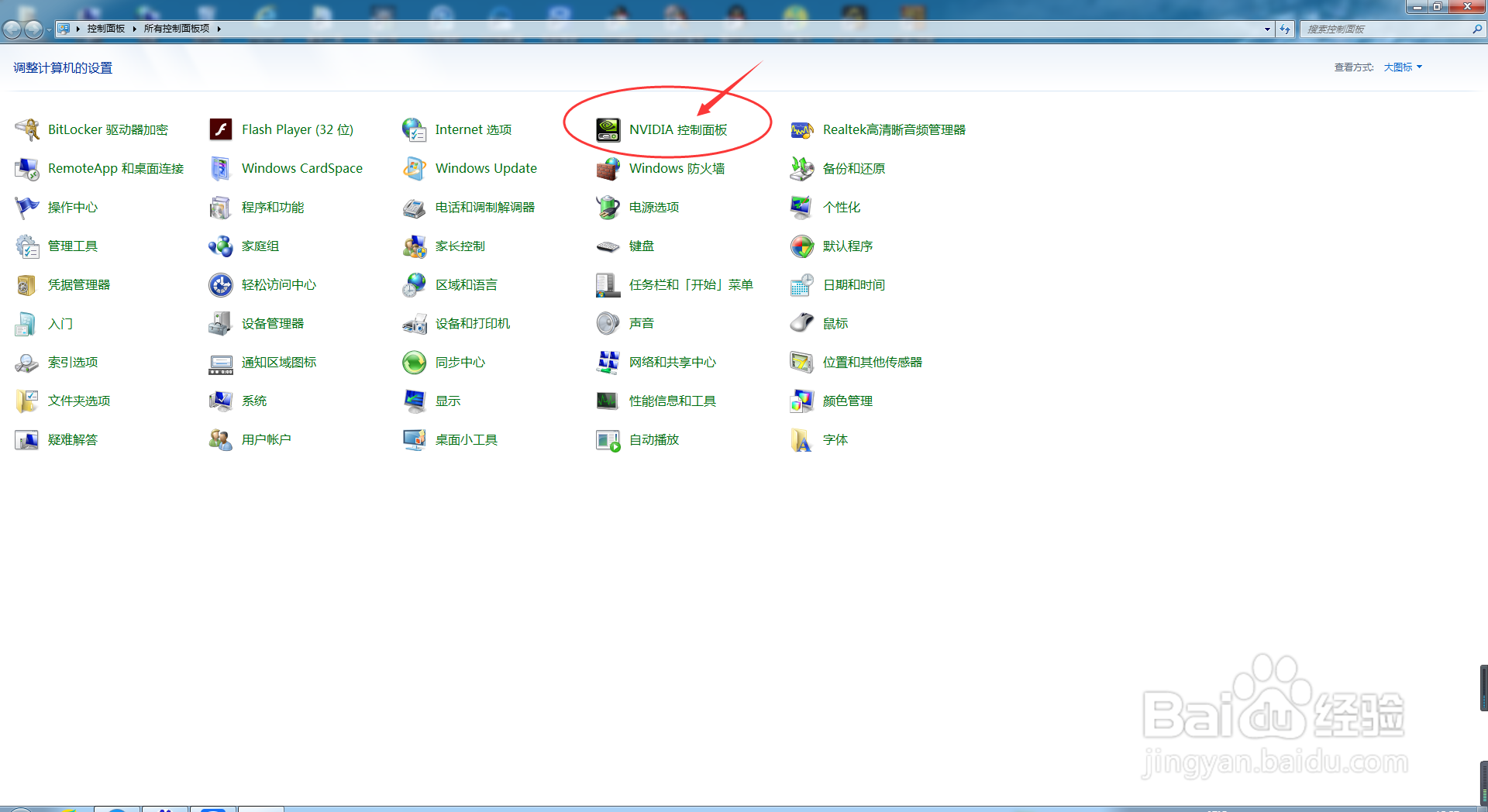Click the Forward navigation button
Viewport: 1488px width, 812px height.
(x=33, y=29)
